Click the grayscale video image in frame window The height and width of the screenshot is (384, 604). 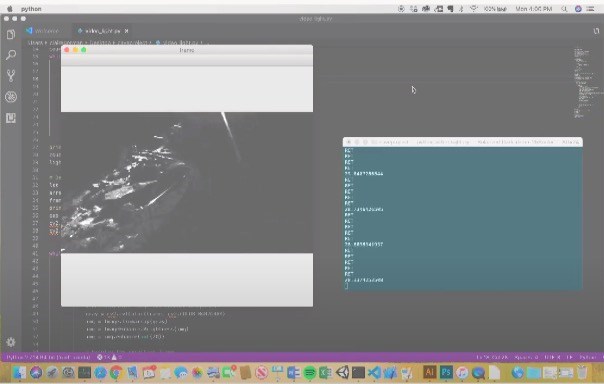point(187,183)
